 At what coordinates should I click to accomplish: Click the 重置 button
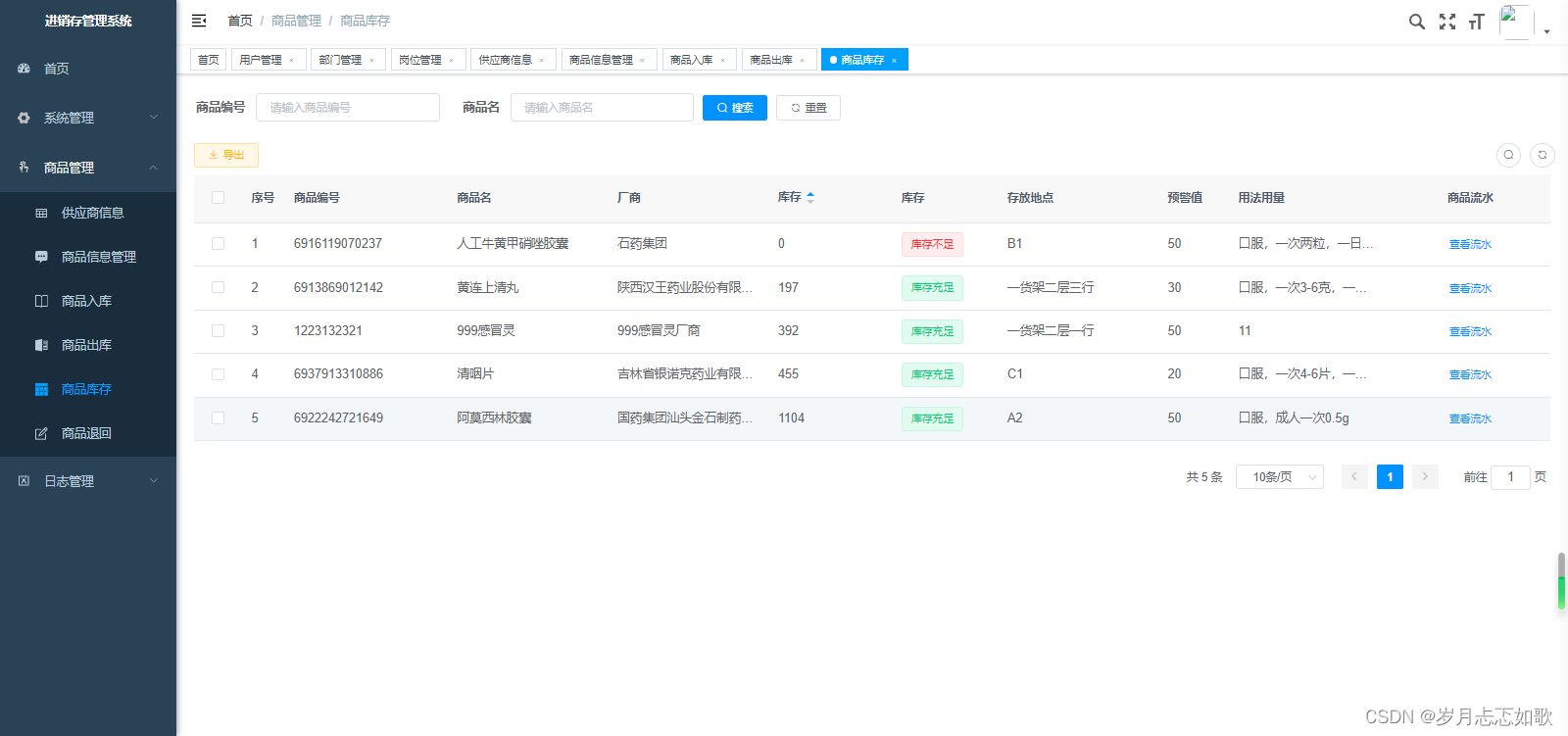coord(808,108)
